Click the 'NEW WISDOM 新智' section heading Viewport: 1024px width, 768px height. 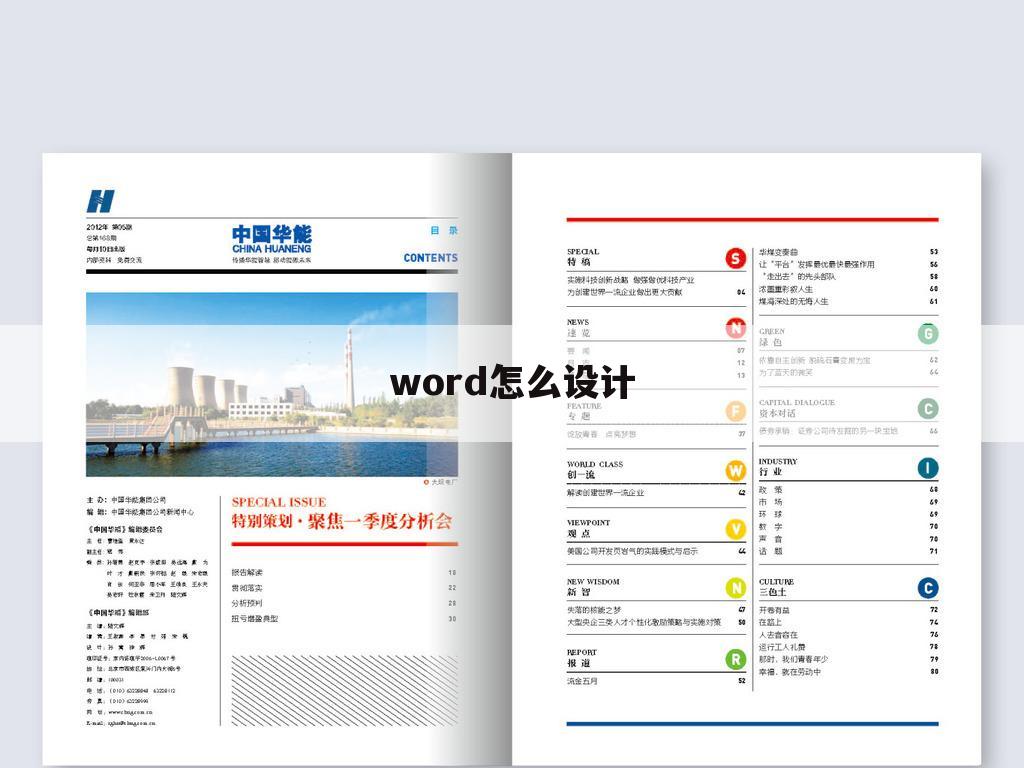(593, 587)
